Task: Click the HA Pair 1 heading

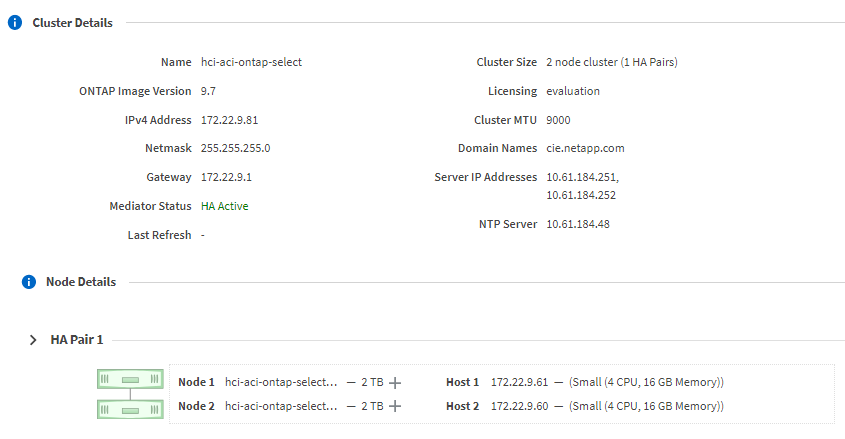Action: 77,340
